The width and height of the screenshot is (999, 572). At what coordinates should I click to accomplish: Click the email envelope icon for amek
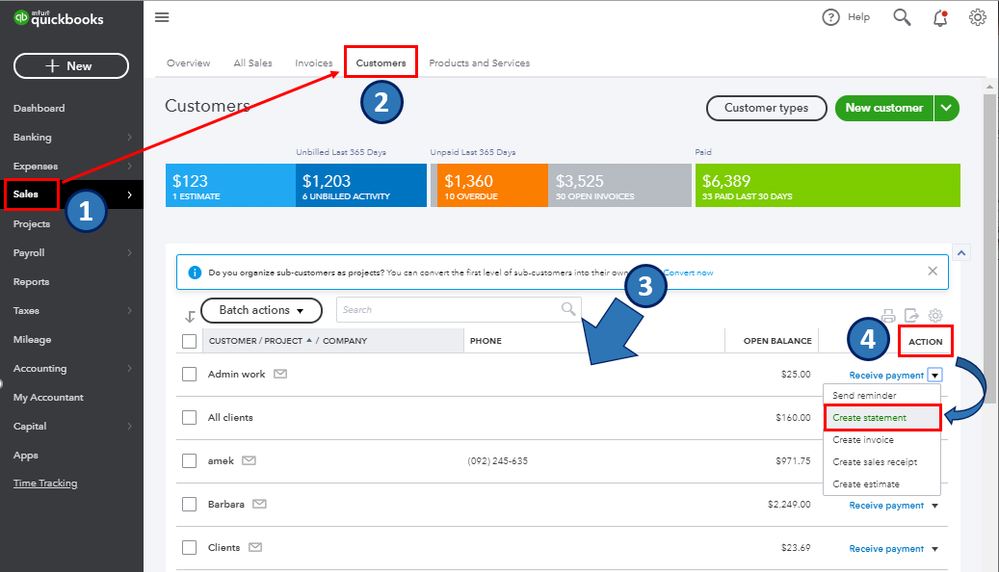(249, 461)
